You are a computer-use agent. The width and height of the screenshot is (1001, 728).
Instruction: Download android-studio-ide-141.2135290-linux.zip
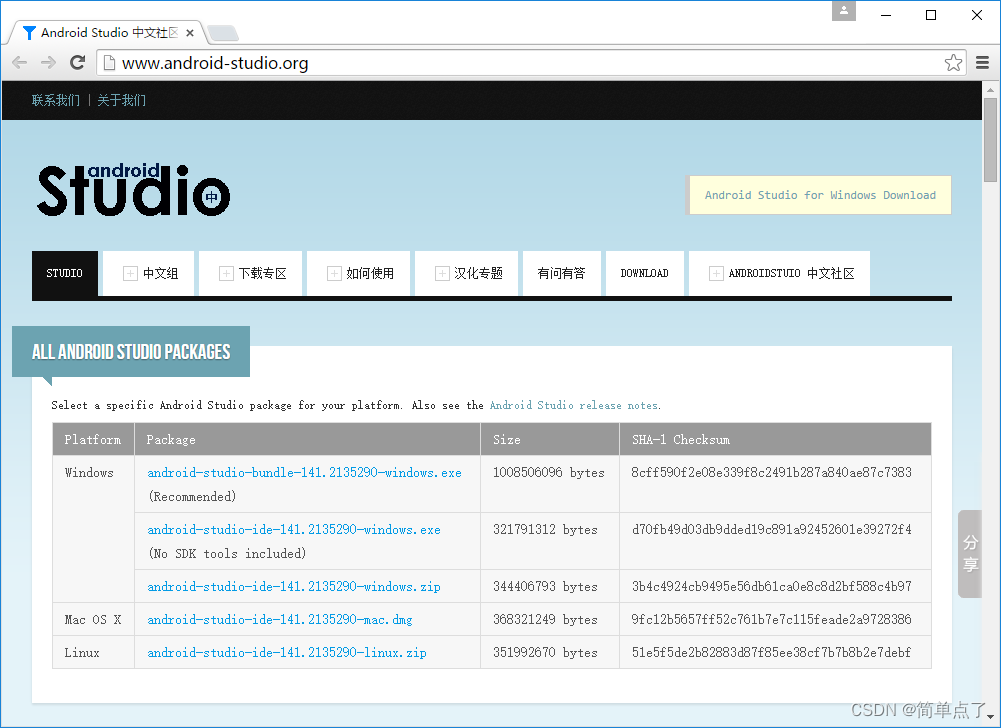[x=287, y=653]
